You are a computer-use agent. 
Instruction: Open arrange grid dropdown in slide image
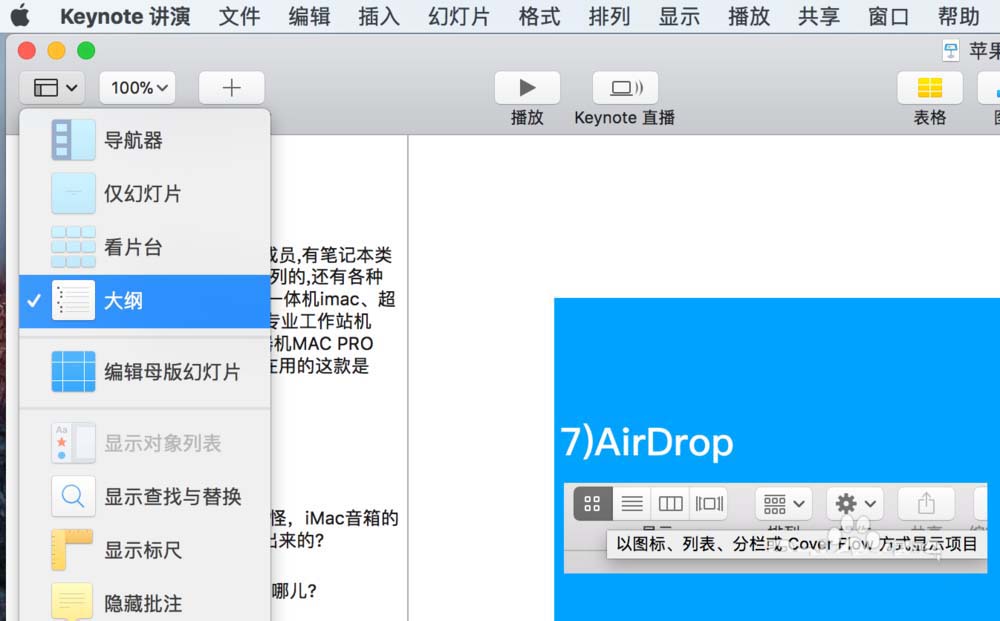[x=784, y=504]
